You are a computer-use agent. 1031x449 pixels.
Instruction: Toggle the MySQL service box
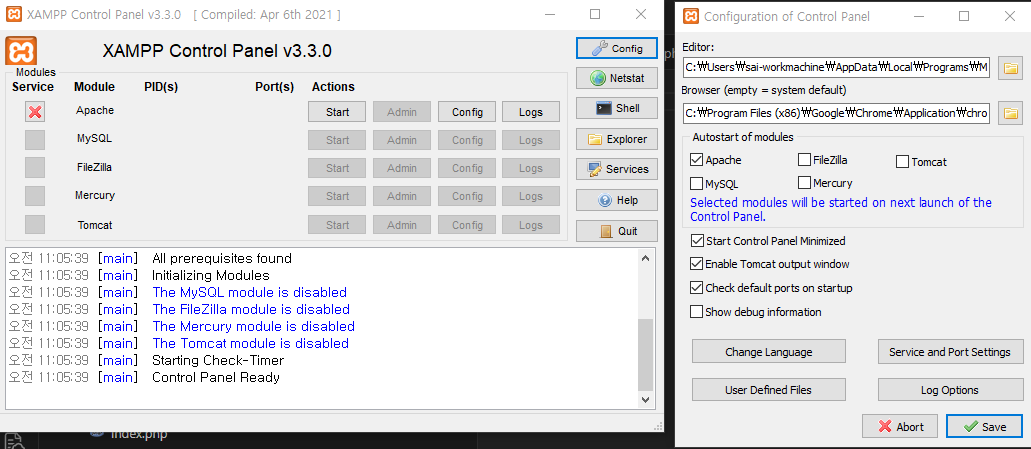[x=35, y=140]
